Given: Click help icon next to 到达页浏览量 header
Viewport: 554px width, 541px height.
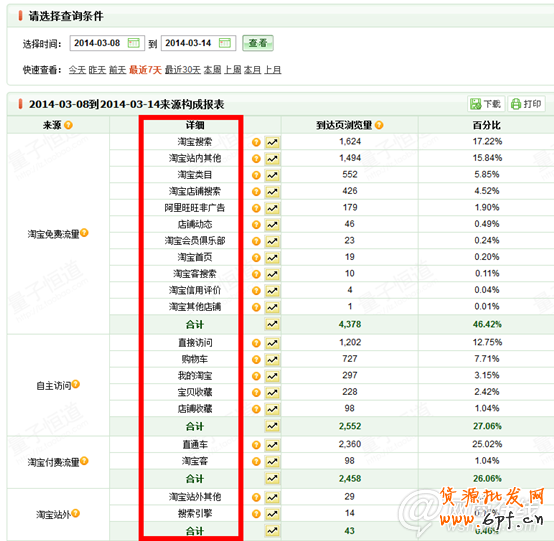Looking at the screenshot, I should tap(379, 125).
